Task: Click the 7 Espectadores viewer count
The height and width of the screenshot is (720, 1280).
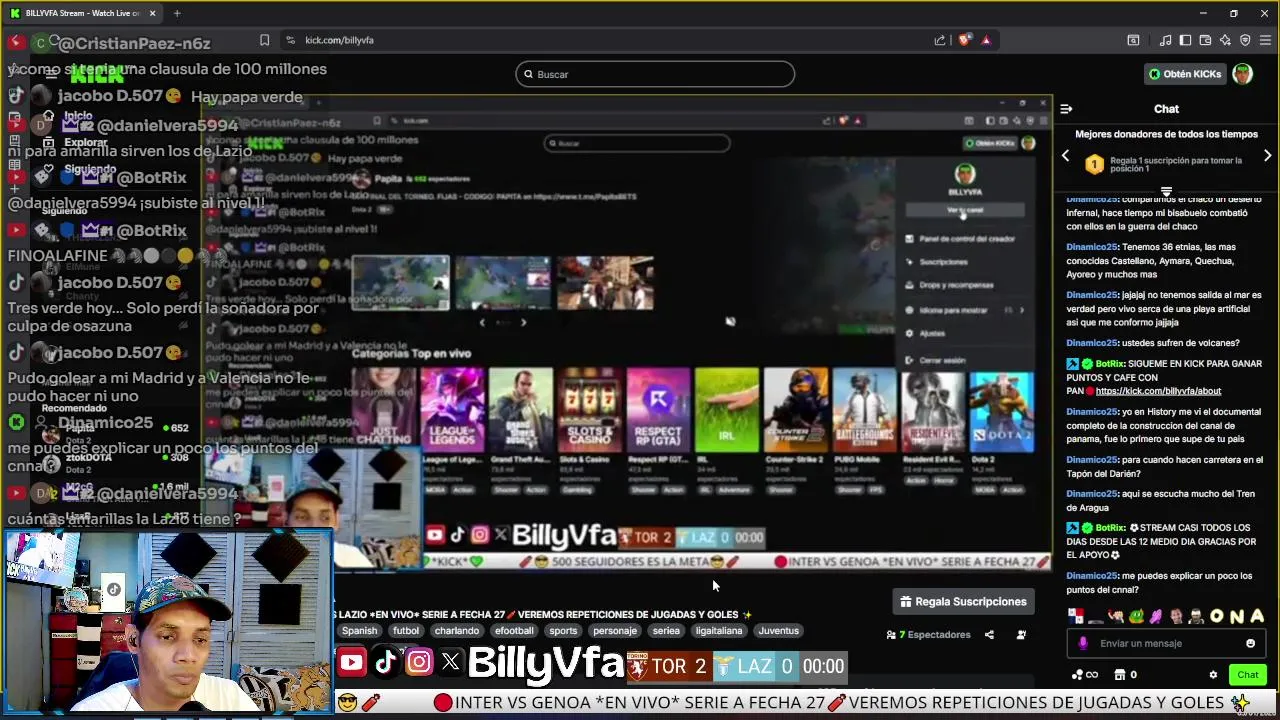Action: coord(929,635)
